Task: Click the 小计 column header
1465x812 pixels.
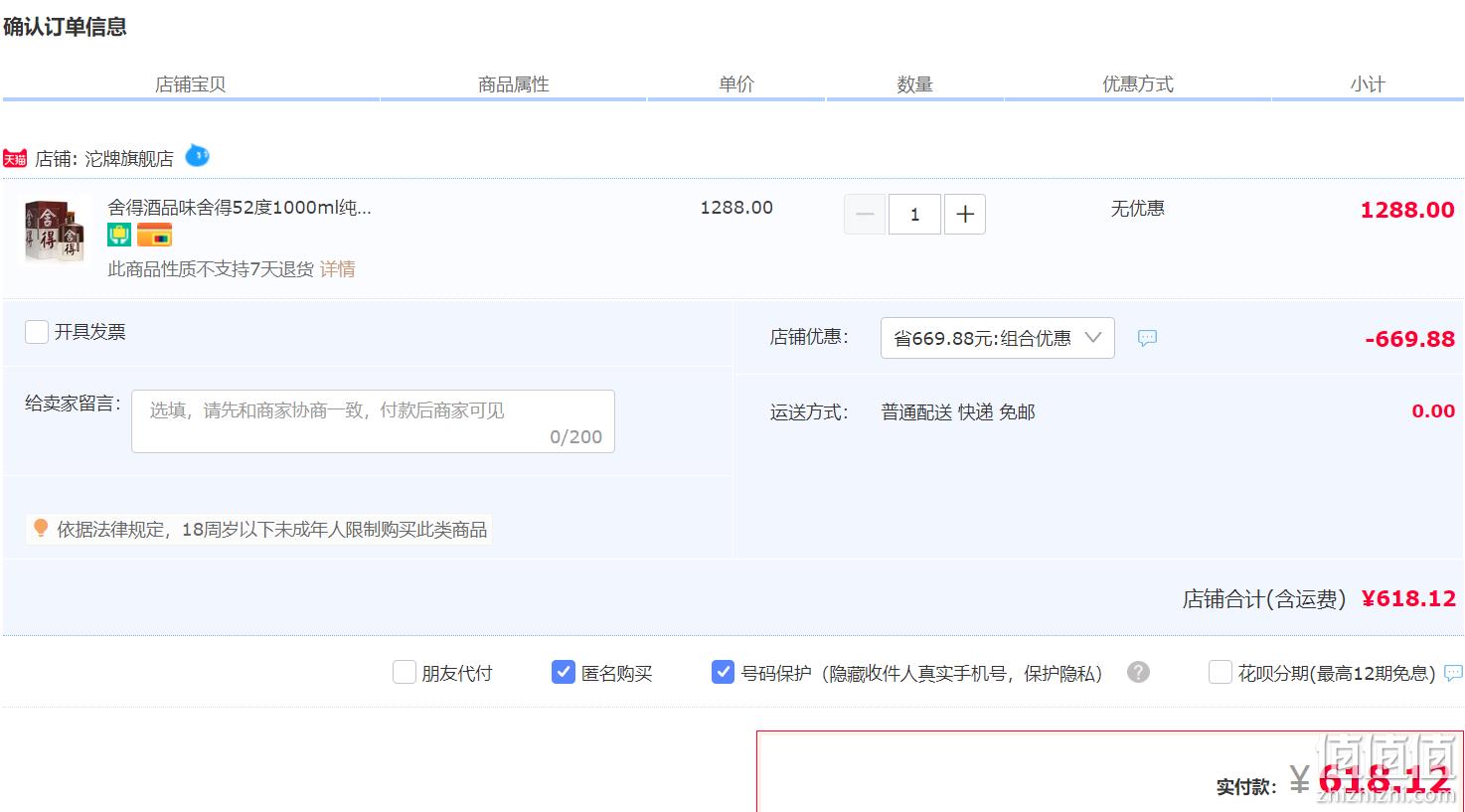Action: [x=1368, y=84]
